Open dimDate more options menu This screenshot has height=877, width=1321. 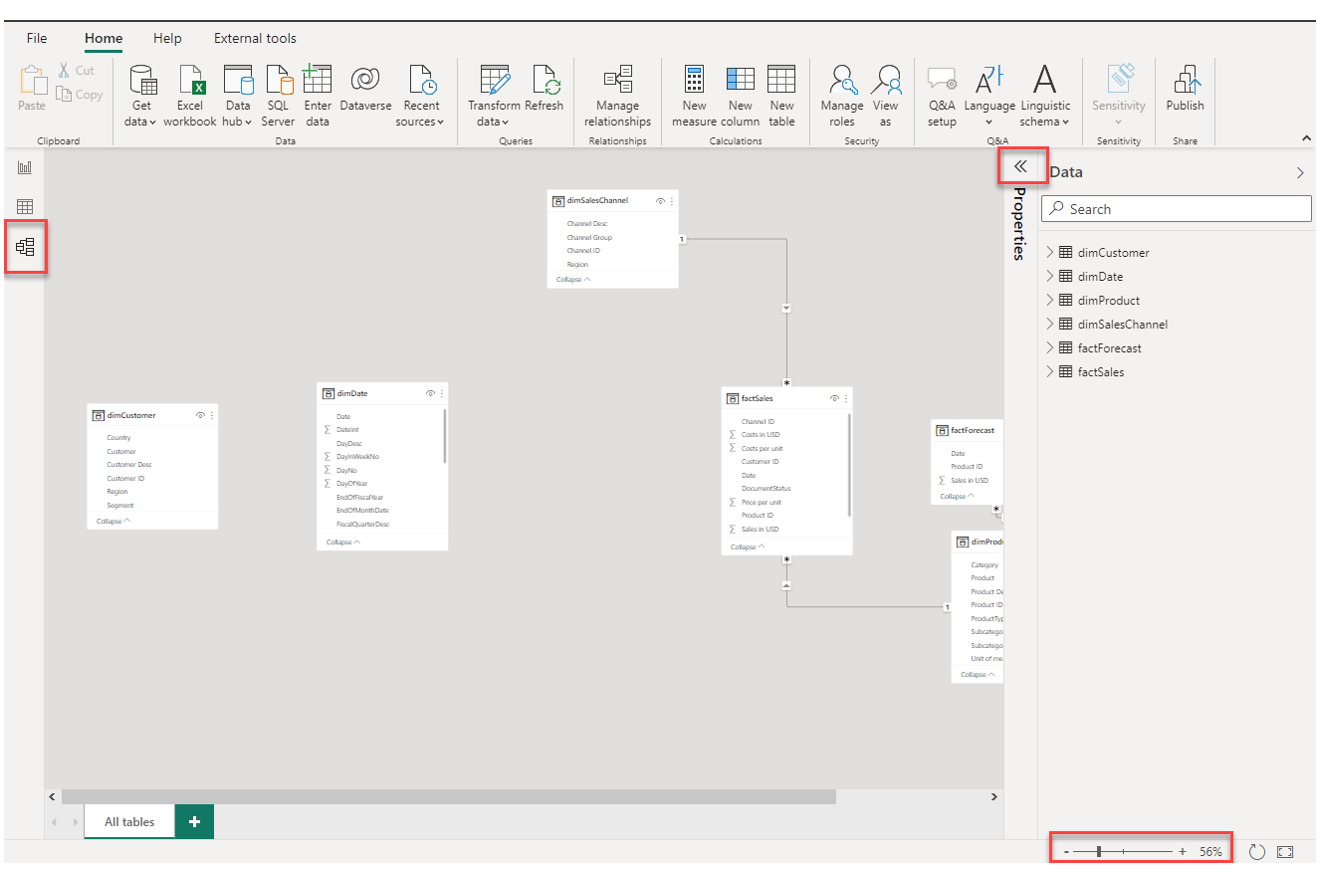442,394
